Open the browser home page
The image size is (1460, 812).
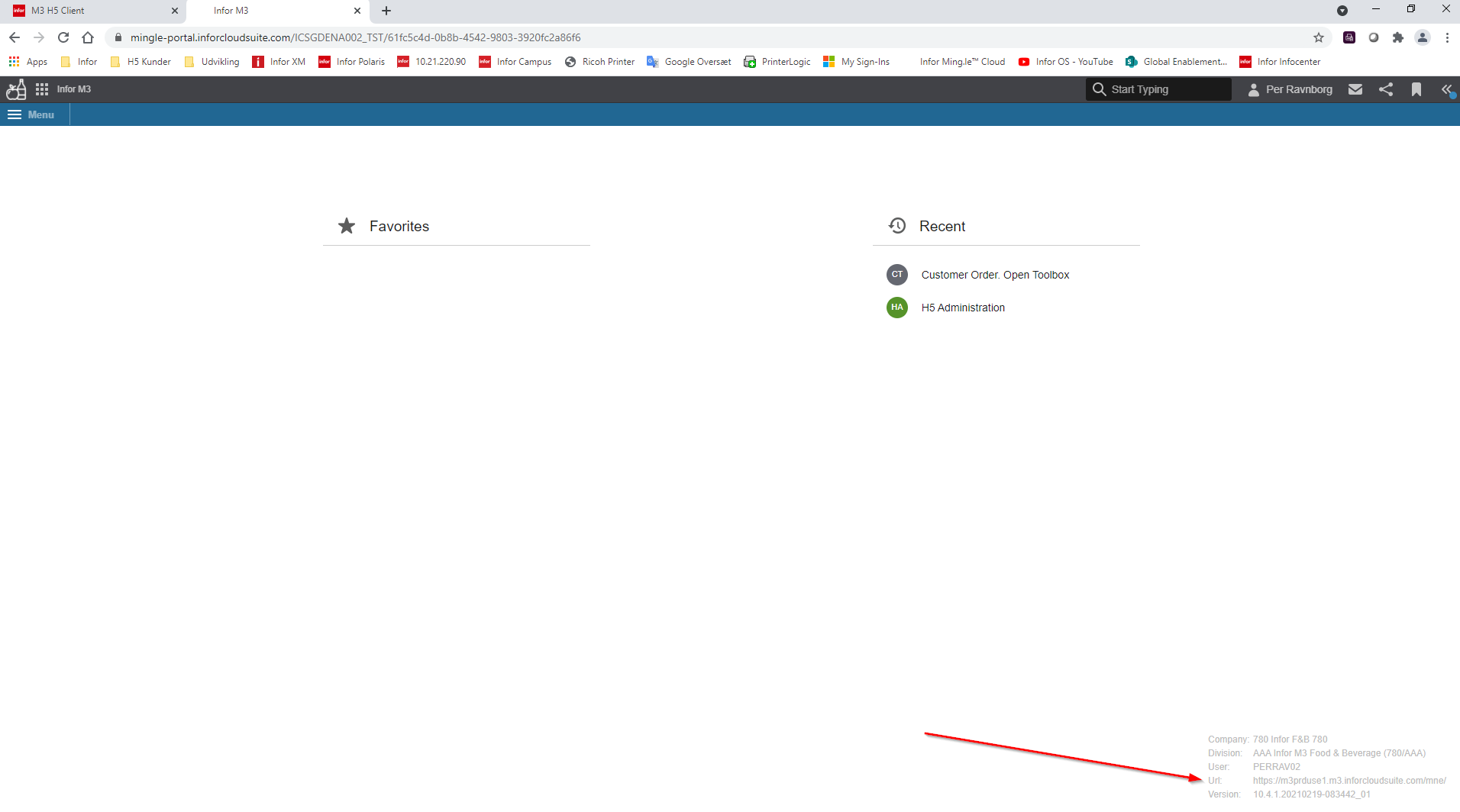click(88, 37)
